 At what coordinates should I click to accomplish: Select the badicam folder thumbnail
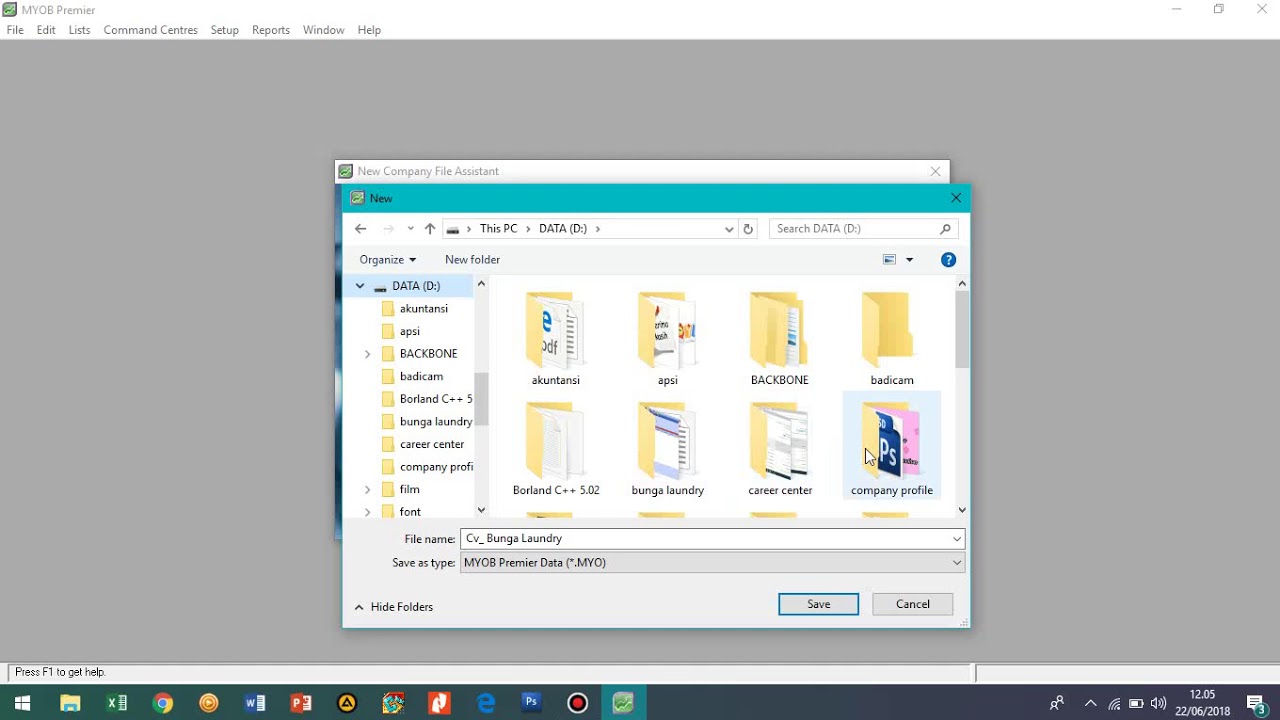(892, 338)
